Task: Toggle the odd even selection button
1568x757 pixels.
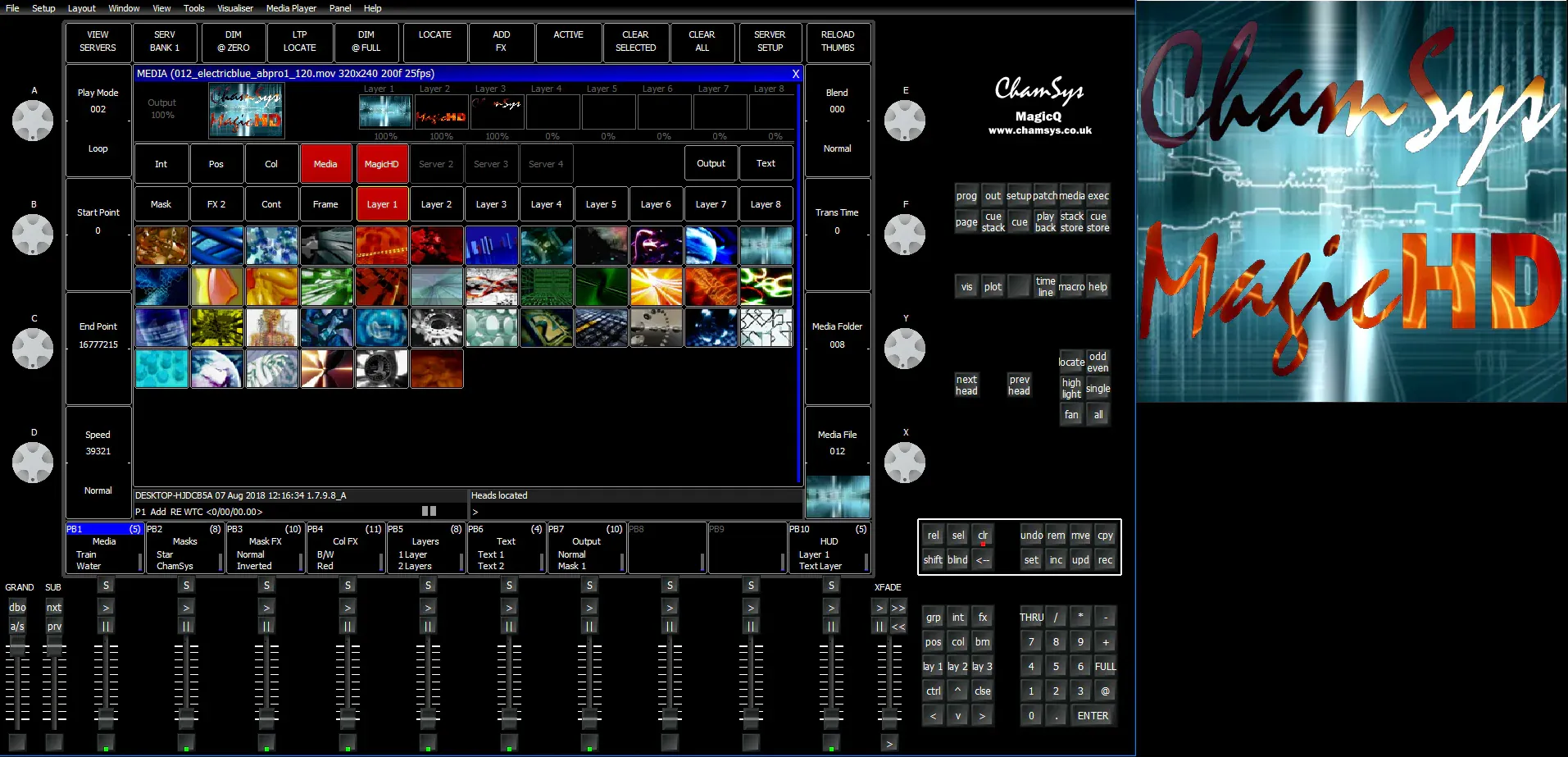Action: (x=1098, y=363)
